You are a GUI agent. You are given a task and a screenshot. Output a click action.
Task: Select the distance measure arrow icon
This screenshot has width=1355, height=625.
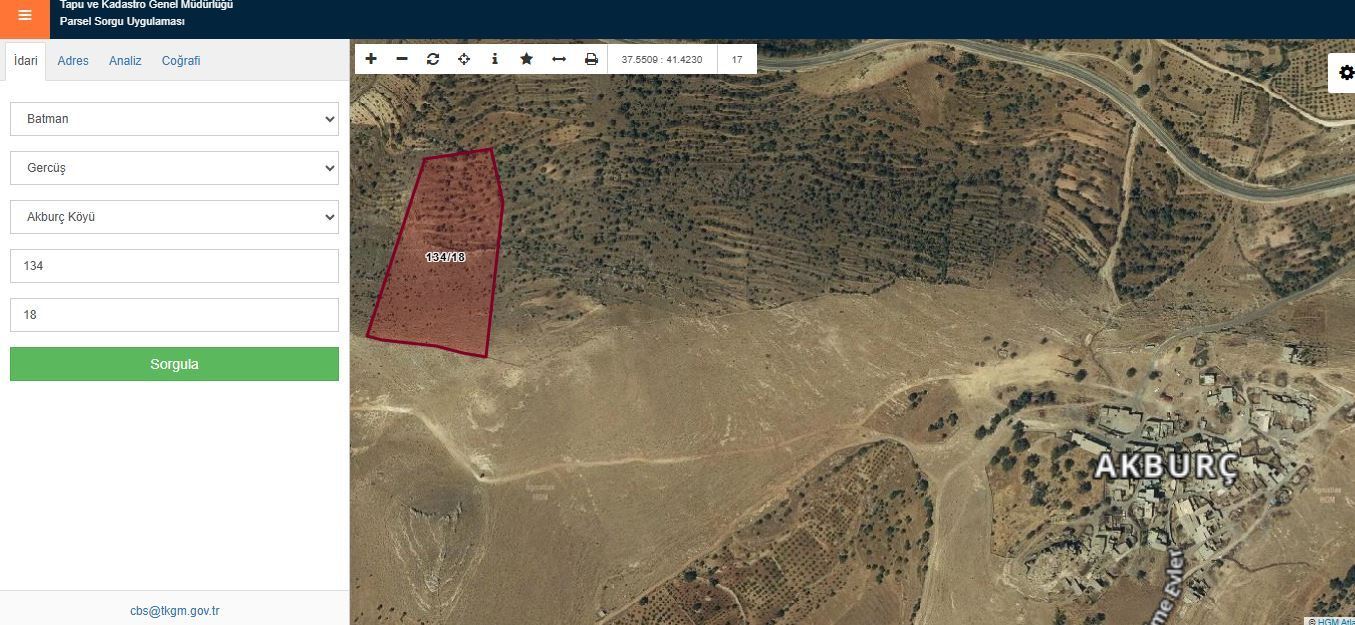[559, 59]
